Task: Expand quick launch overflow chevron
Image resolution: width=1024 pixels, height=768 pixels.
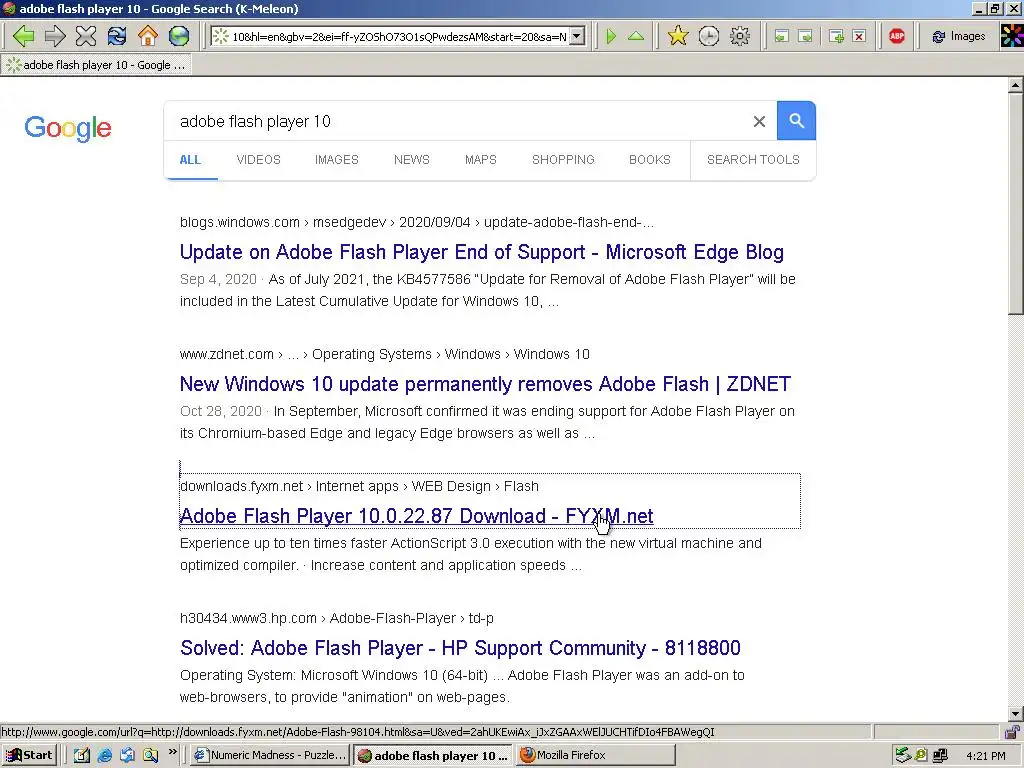Action: (172, 752)
